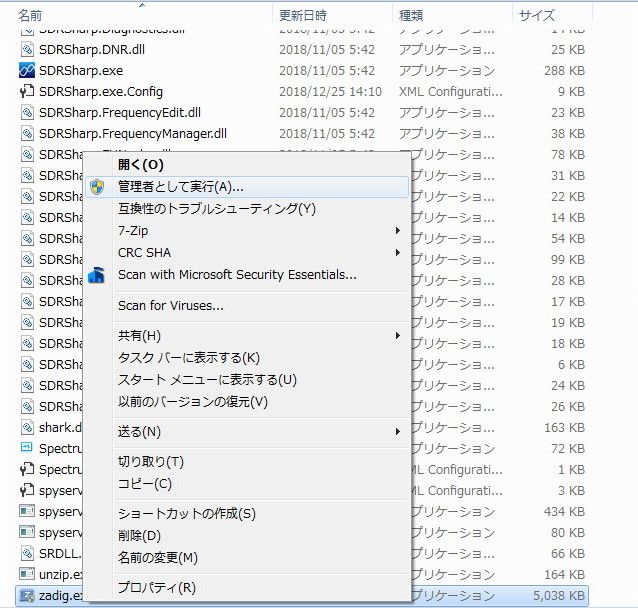
Task: Click the 99 KB size cell
Action: coord(568,259)
